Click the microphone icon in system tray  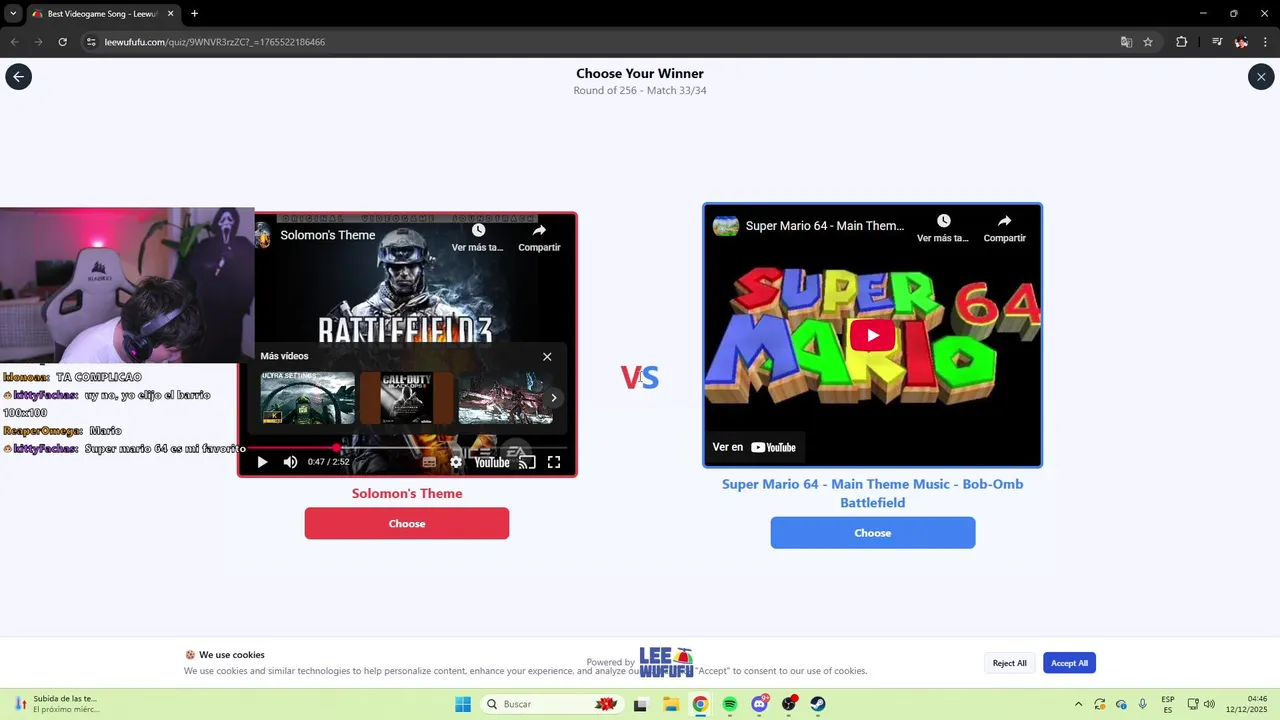[x=1143, y=704]
